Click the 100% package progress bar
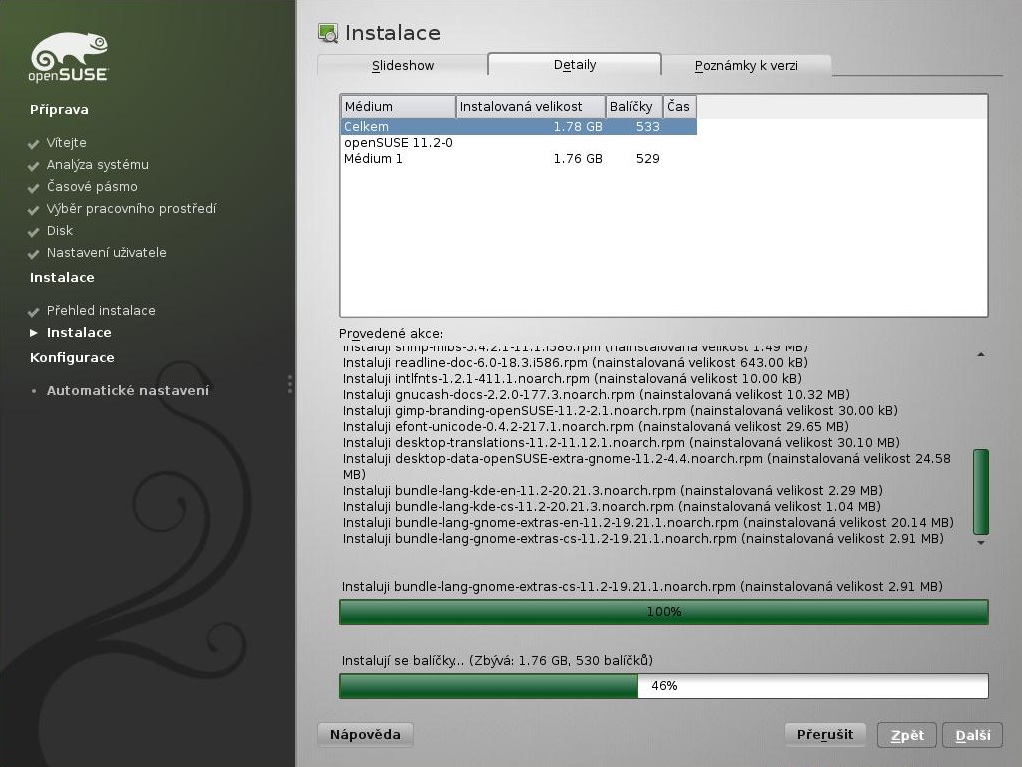Screen dimensions: 1022x767 coord(664,612)
